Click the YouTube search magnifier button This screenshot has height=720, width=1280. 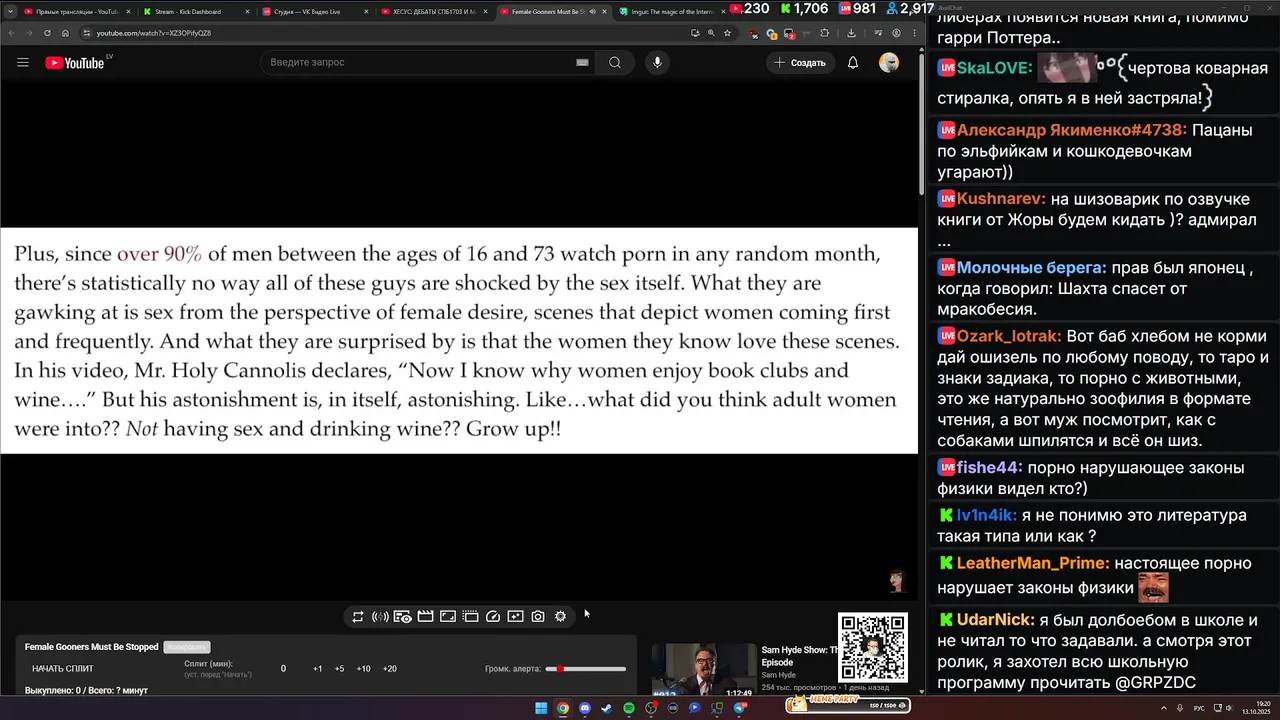[x=615, y=62]
